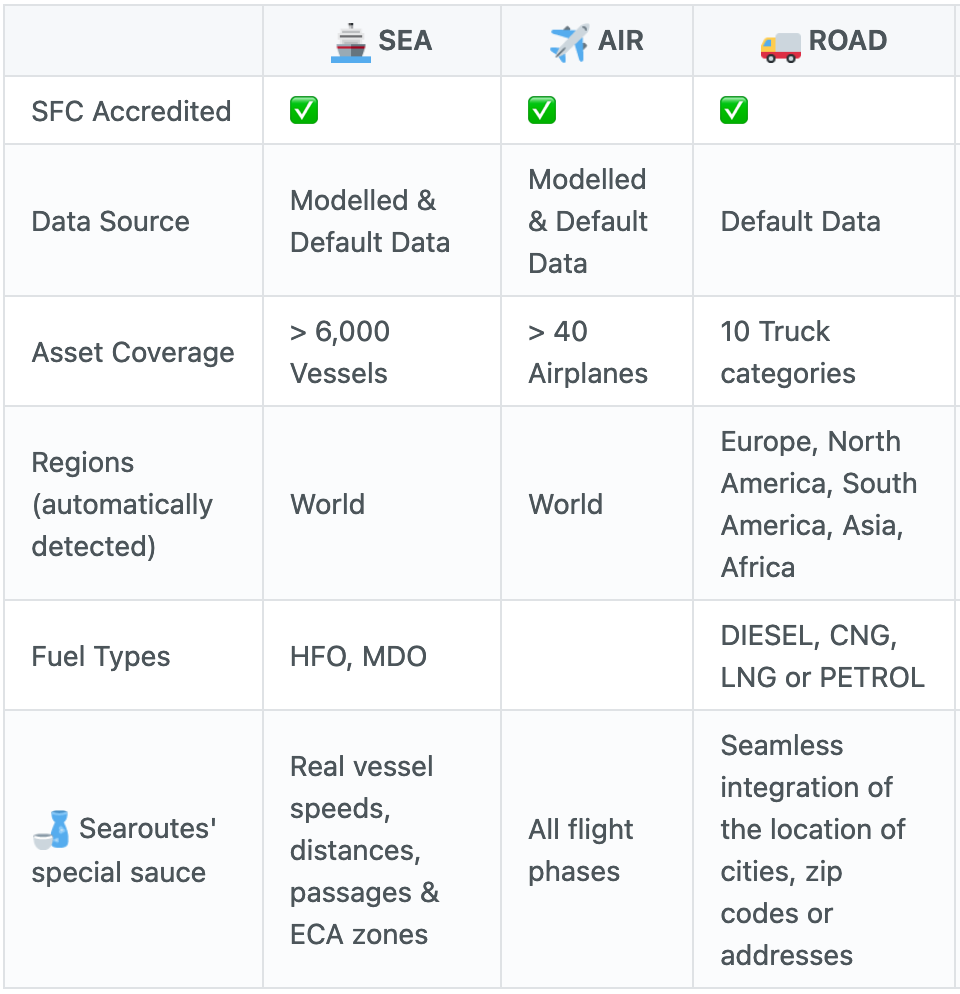Viewport: 960px width, 994px height.
Task: Click the sake bottle icon beside Searoutes'
Action: (x=51, y=829)
